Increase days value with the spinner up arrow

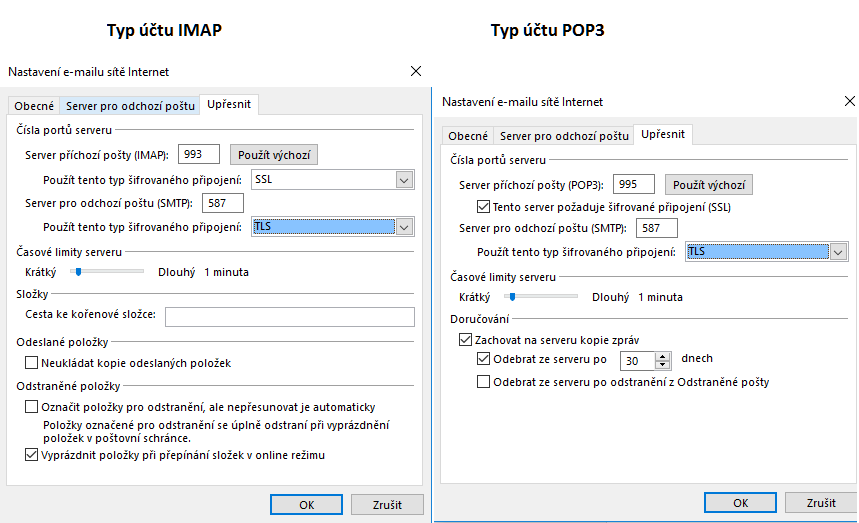point(662,356)
